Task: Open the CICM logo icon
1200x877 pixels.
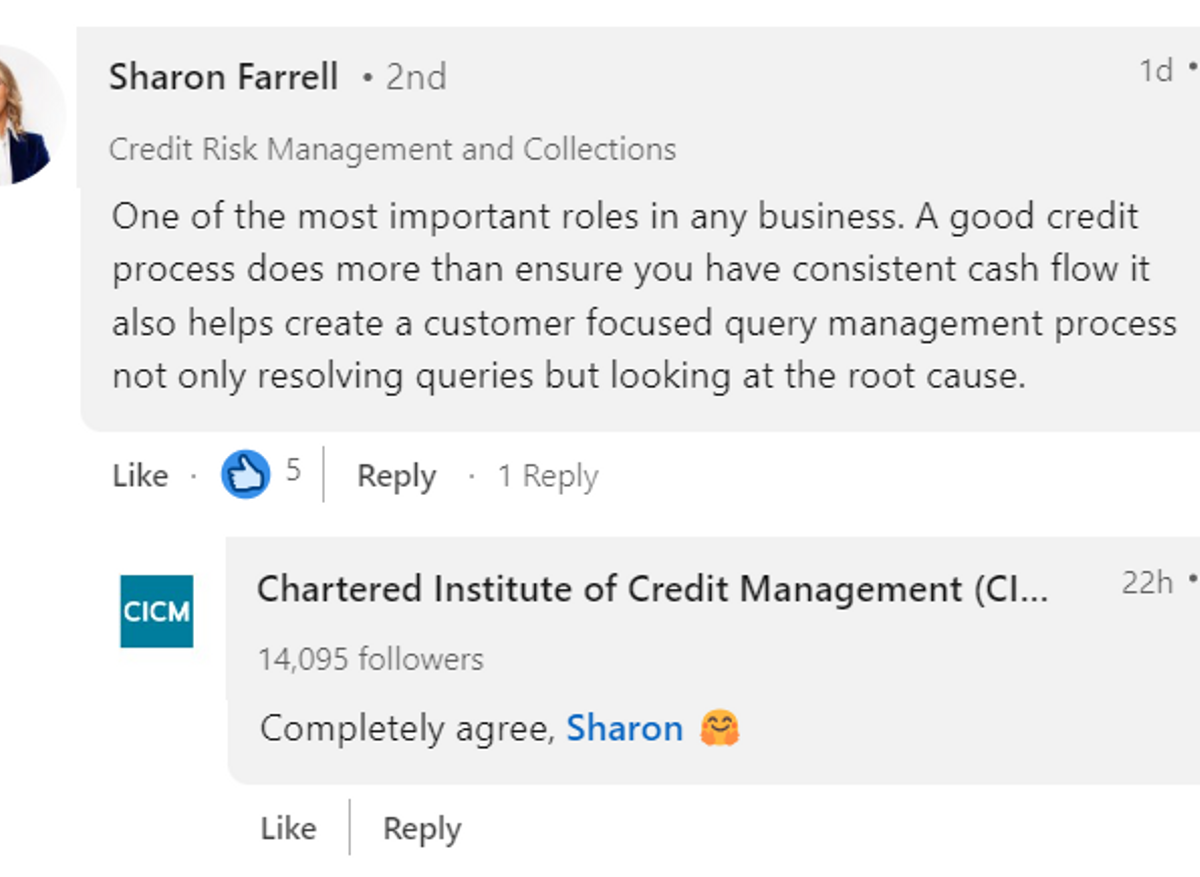Action: [157, 611]
